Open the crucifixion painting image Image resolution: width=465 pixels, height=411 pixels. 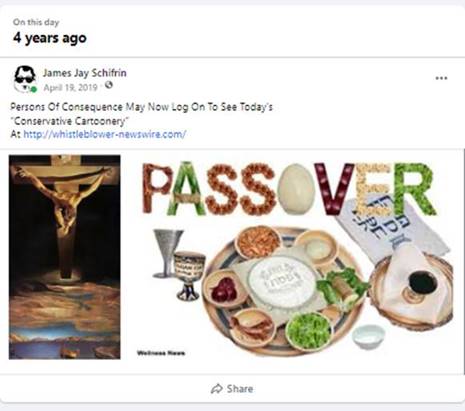(65, 257)
